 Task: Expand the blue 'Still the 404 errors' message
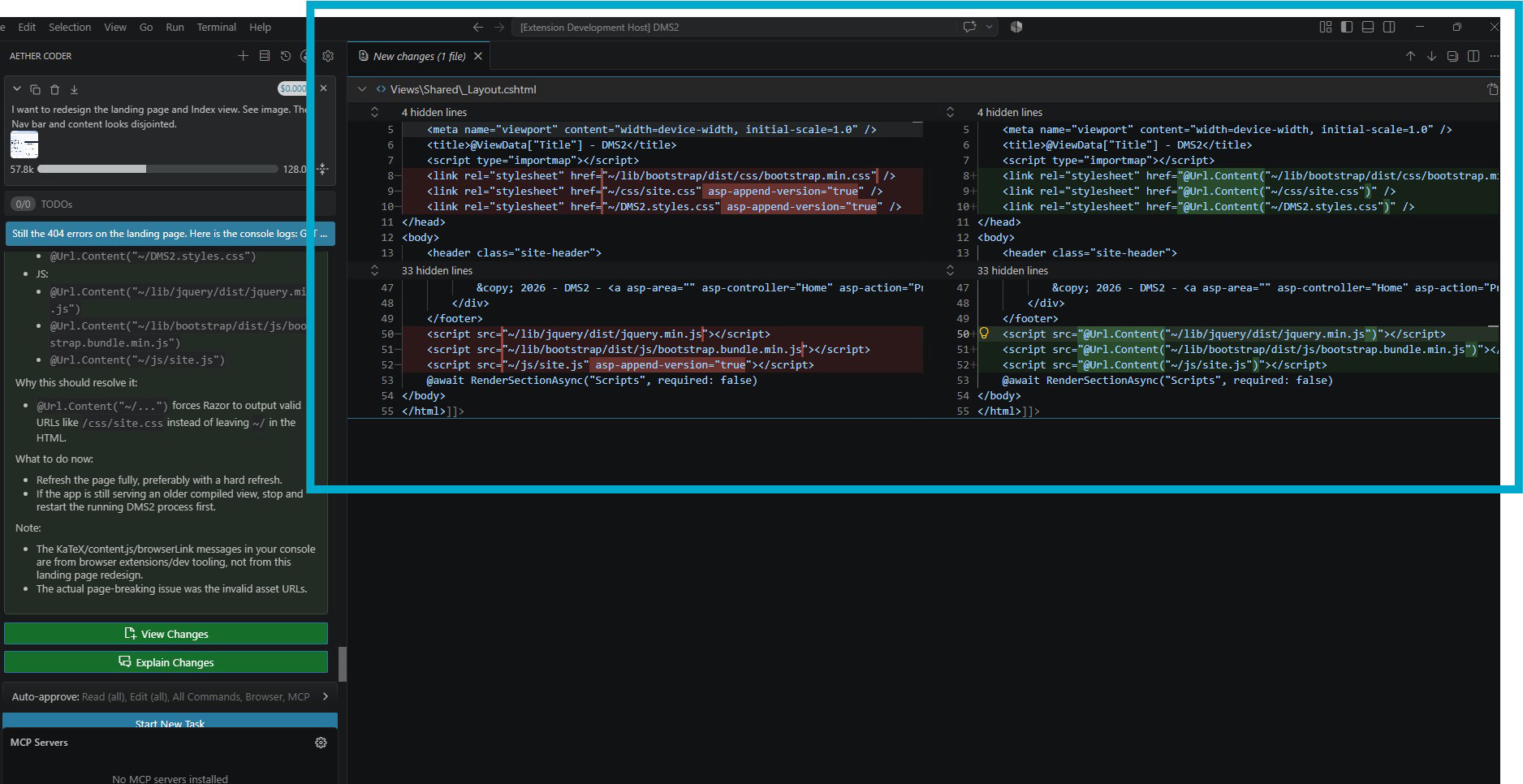[170, 234]
